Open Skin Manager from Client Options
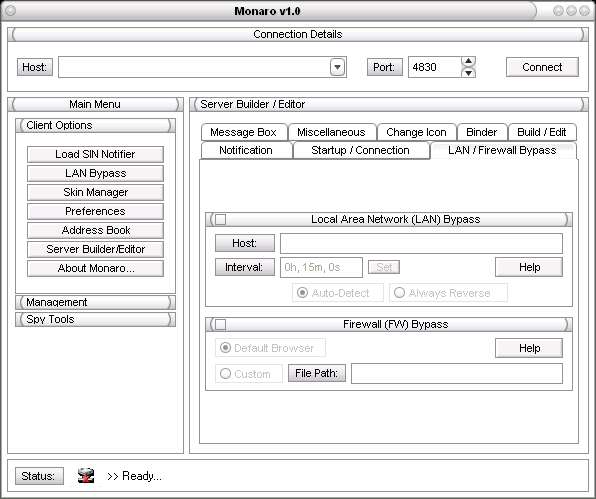Viewport: 596px width, 499px height. point(95,192)
